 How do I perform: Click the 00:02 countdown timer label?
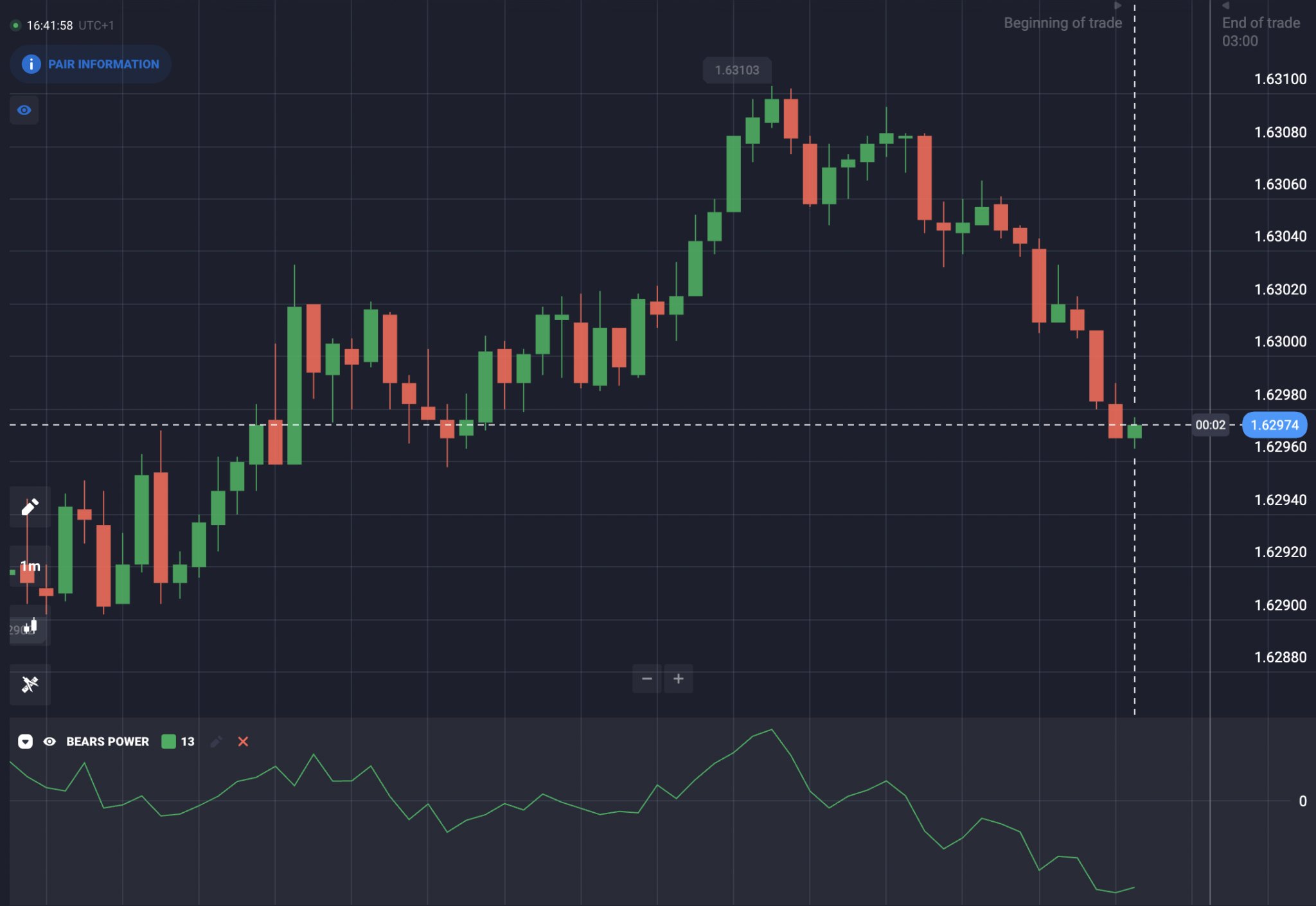click(1211, 425)
